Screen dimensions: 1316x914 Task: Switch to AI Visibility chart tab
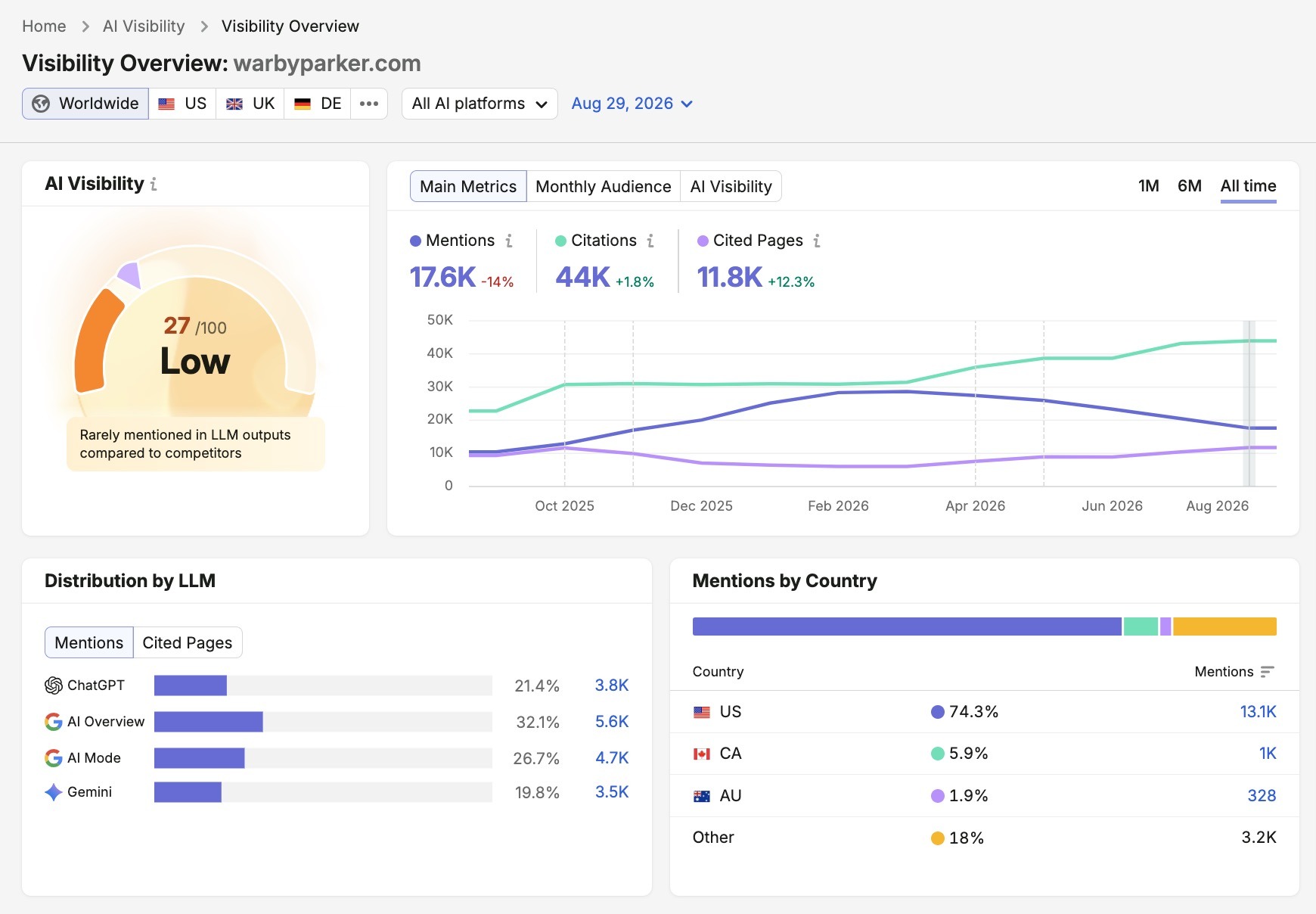pyautogui.click(x=731, y=186)
